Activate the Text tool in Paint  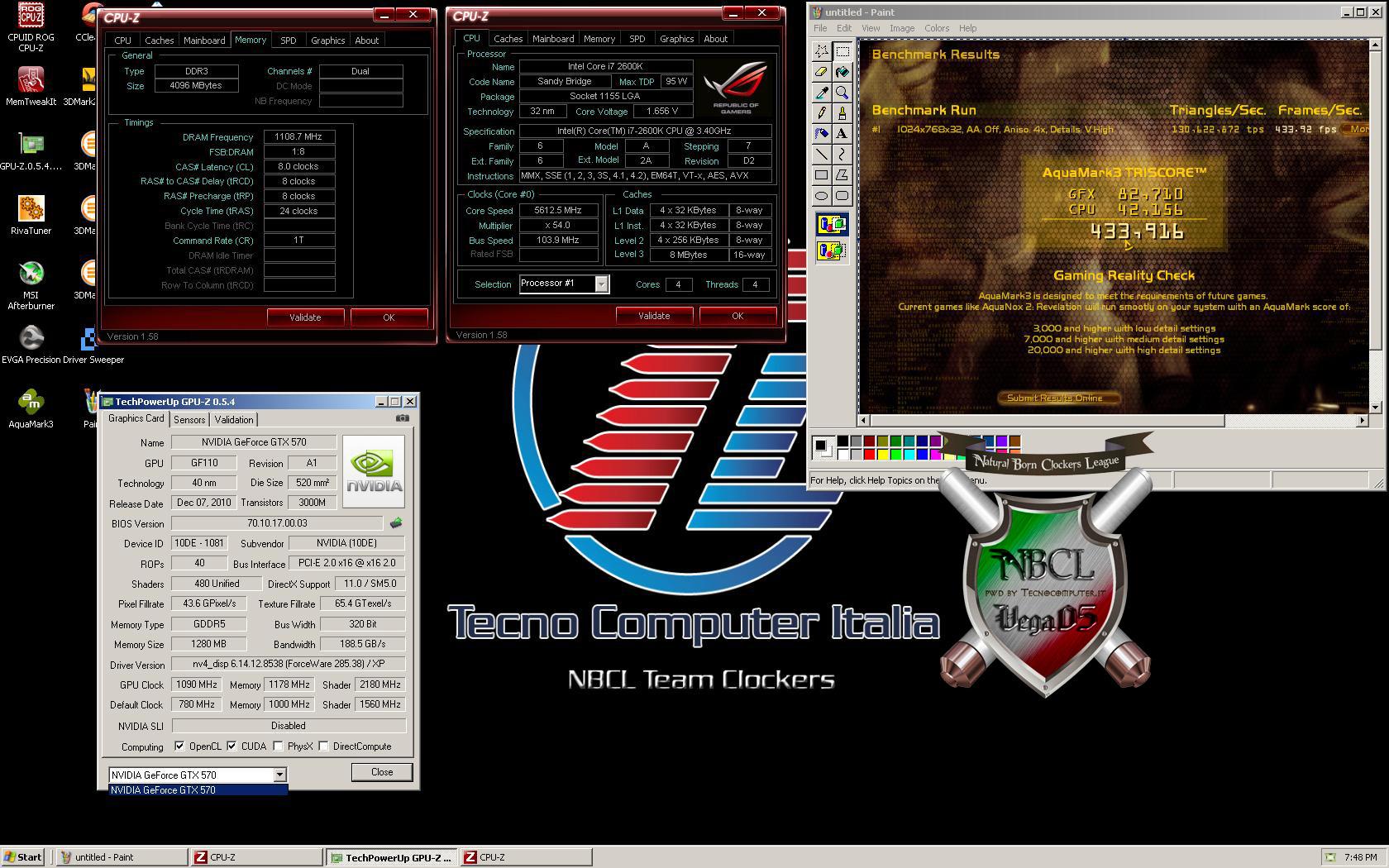coord(842,133)
